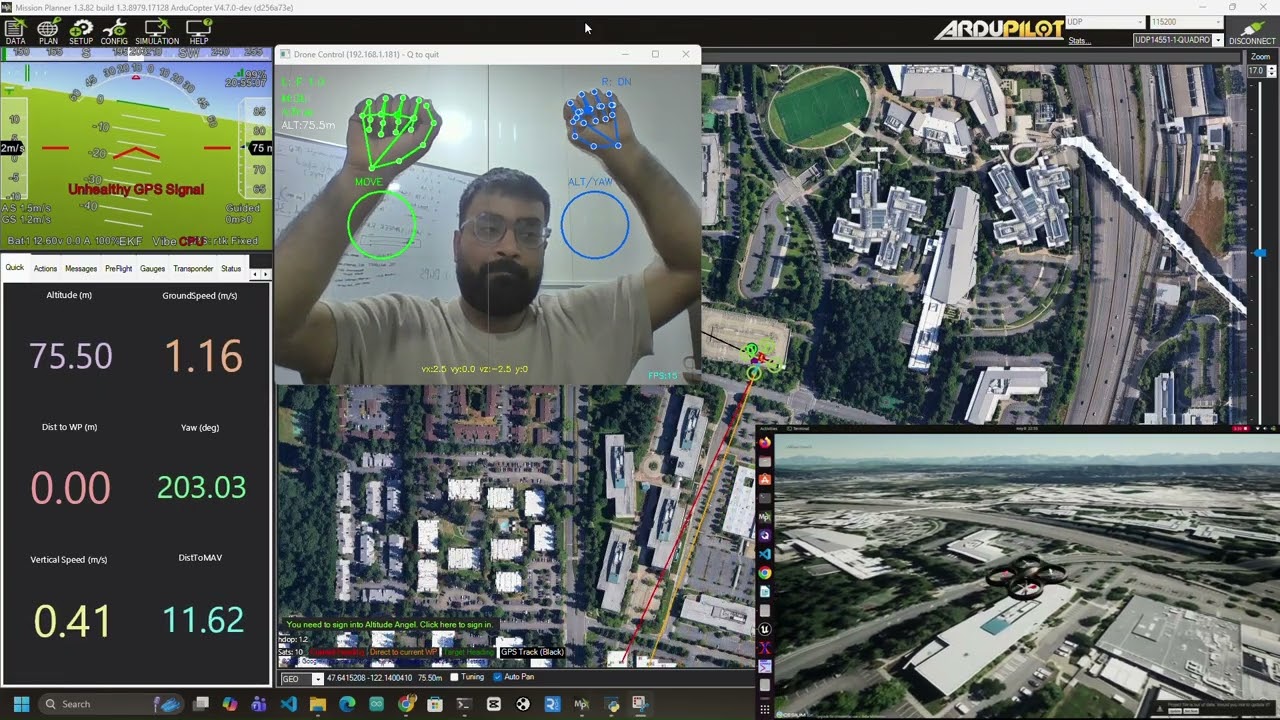Click Firefox in the Ubuntu dock
The image size is (1280, 720).
(765, 442)
